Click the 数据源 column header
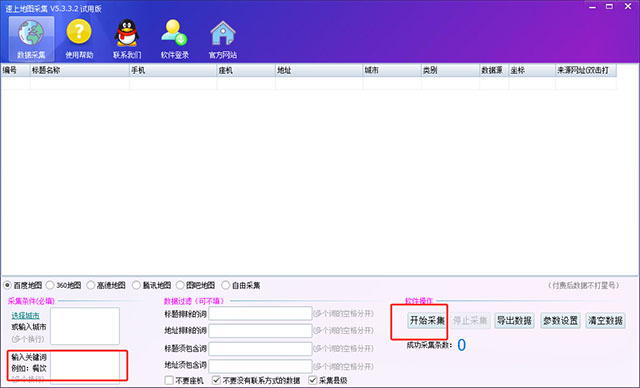 (494, 70)
